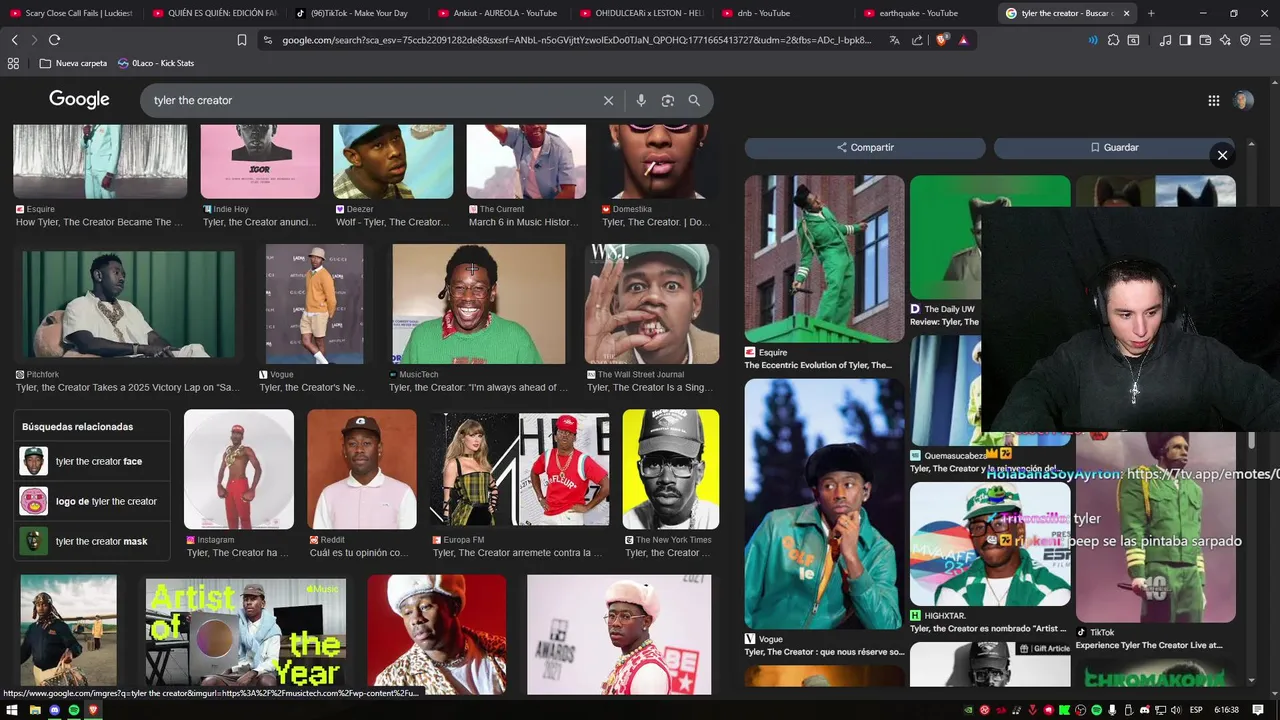The height and width of the screenshot is (720, 1280).
Task: Open the Vogue teal jacket image in the panel
Action: (x=824, y=503)
